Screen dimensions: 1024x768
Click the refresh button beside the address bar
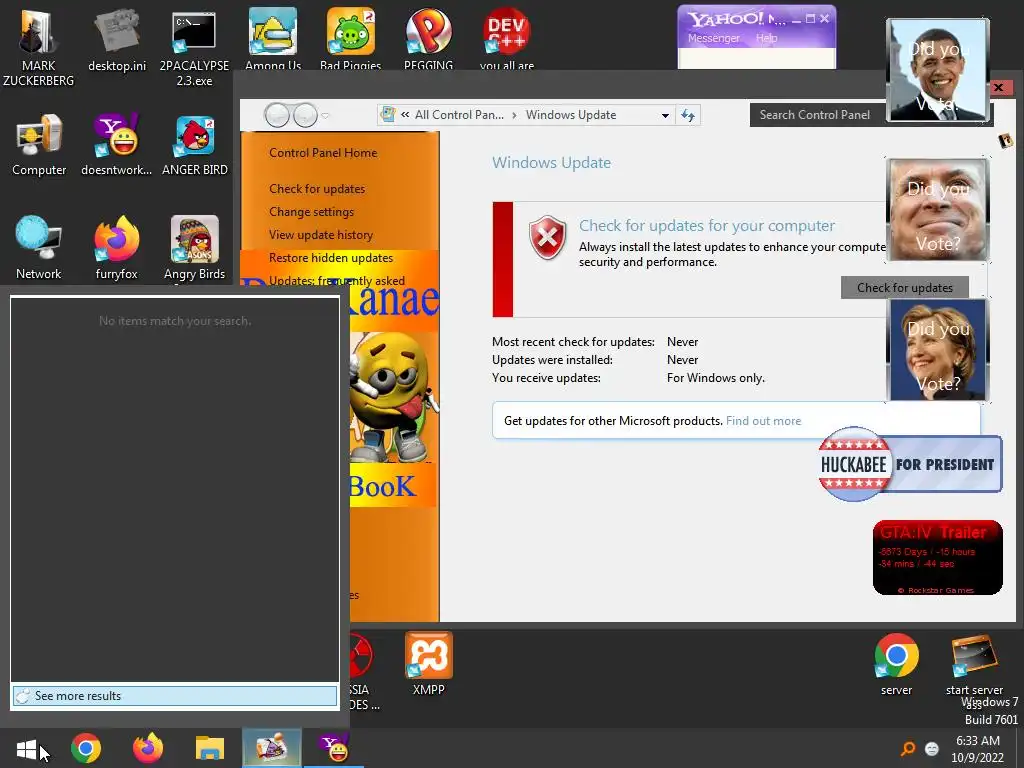688,116
